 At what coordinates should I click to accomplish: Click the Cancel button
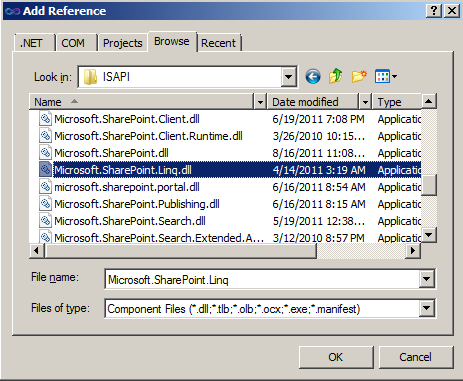416,357
